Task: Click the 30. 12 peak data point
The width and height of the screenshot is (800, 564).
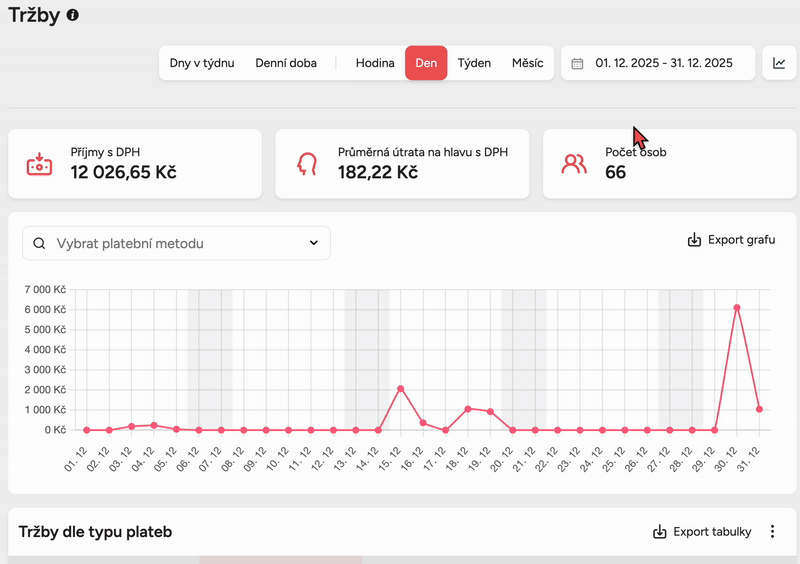Action: (x=737, y=308)
